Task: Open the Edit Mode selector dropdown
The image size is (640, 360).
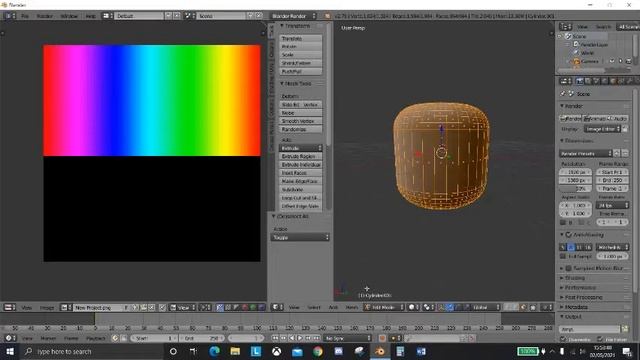Action: (384, 307)
